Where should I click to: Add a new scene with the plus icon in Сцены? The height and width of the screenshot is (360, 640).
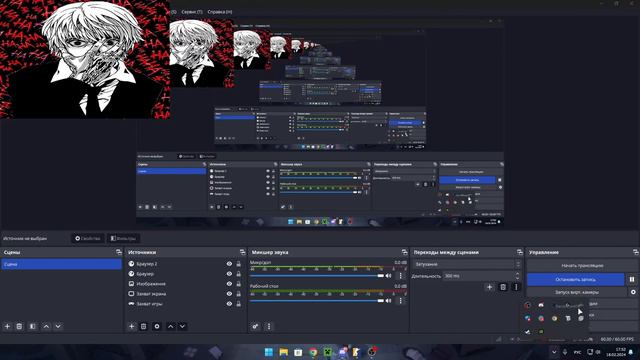(x=7, y=327)
